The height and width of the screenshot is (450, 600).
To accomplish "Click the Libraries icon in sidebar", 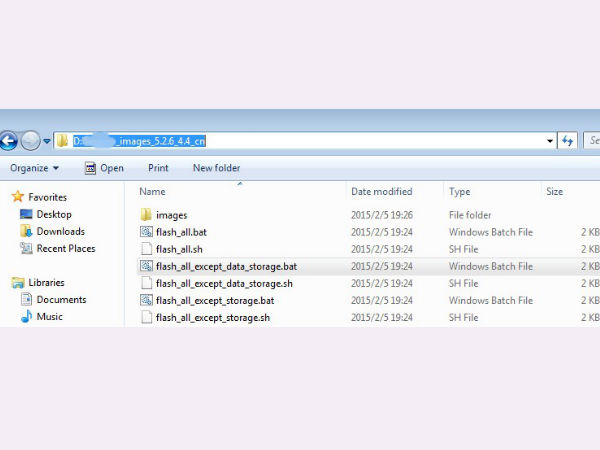I will tap(17, 282).
